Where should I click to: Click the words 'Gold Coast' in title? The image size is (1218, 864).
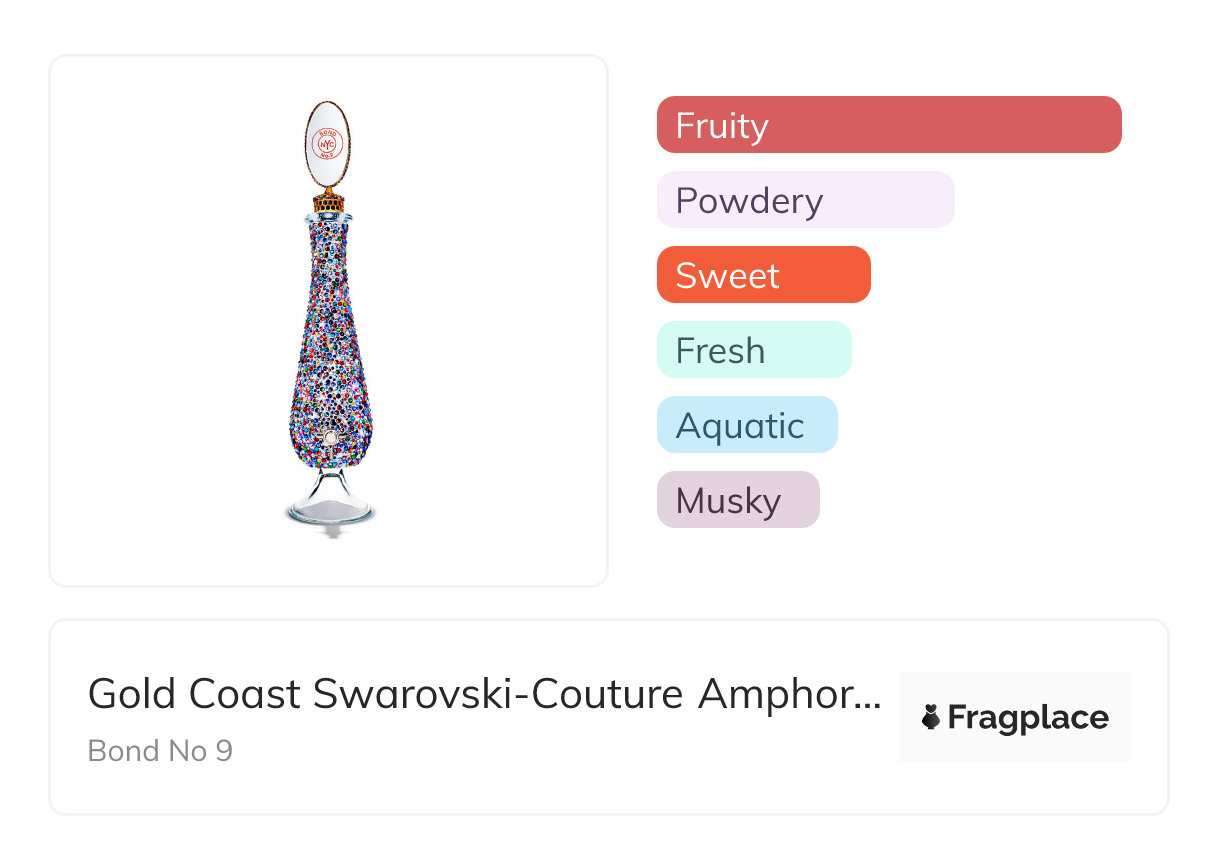[194, 694]
